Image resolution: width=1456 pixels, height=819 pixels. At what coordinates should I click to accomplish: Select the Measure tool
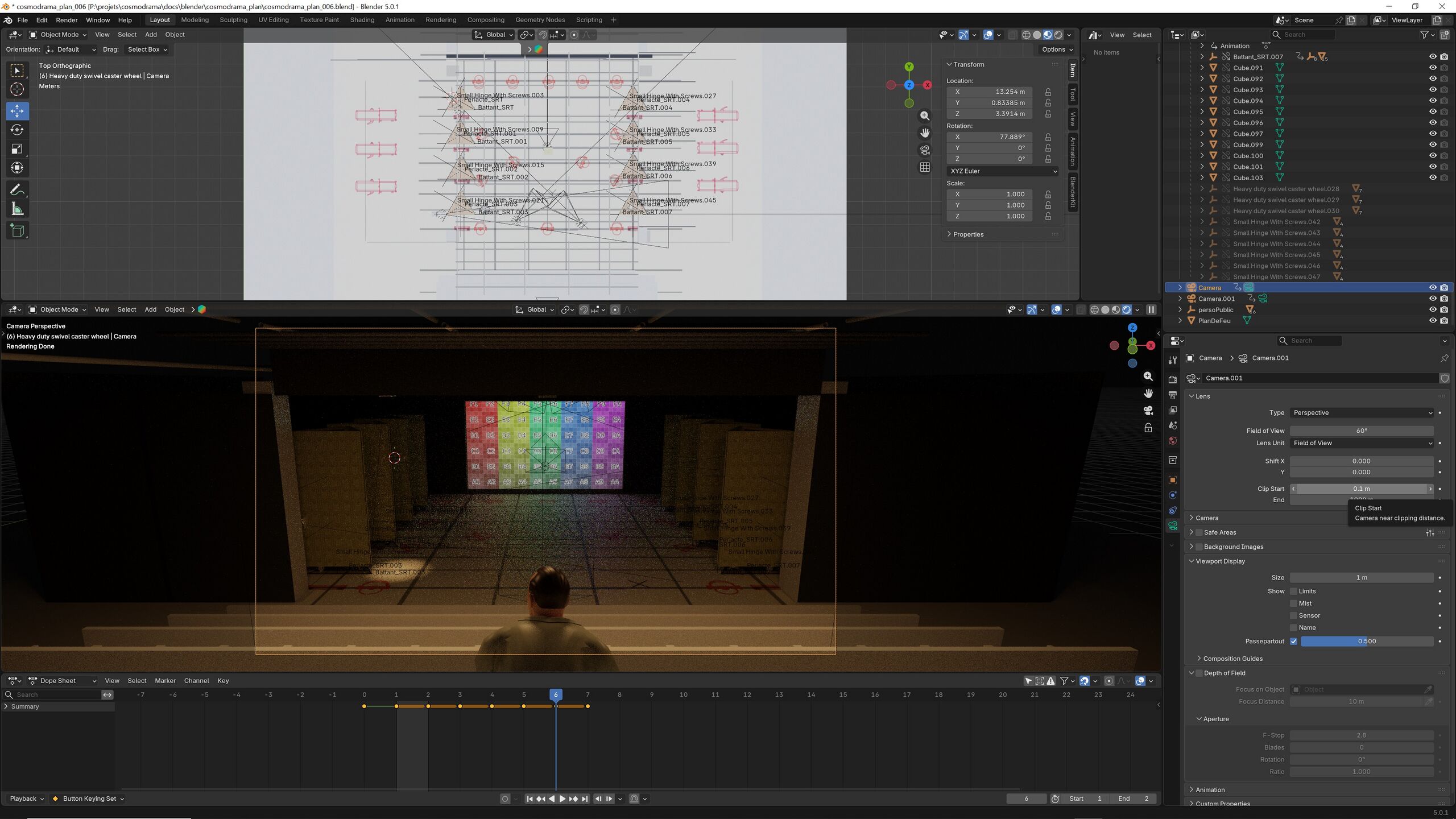tap(17, 209)
